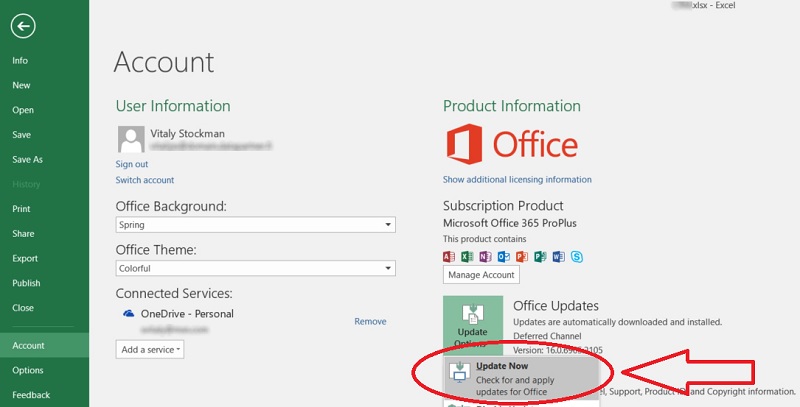The height and width of the screenshot is (407, 800).
Task: Click the Manage Account button
Action: point(481,275)
